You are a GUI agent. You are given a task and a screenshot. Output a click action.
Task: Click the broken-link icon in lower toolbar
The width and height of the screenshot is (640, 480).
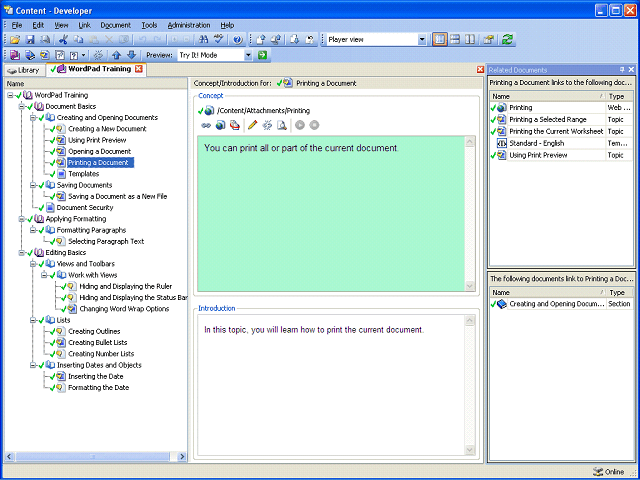98,55
